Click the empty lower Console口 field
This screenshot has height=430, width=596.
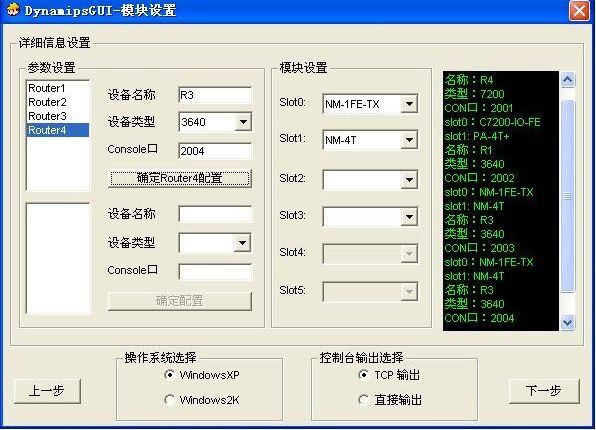215,272
